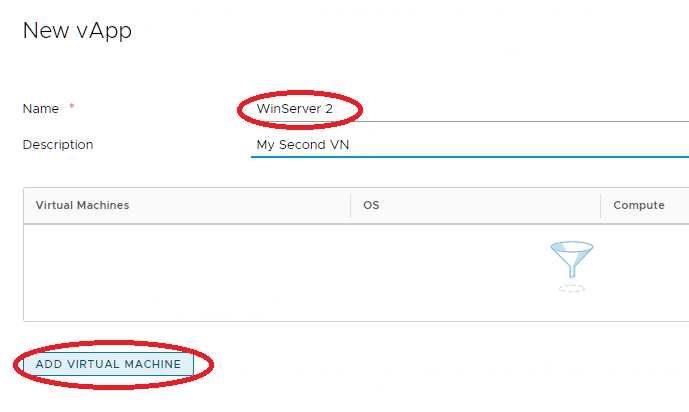This screenshot has width=689, height=412.
Task: Place the cursor after 'VN' in the Description text
Action: coord(350,145)
